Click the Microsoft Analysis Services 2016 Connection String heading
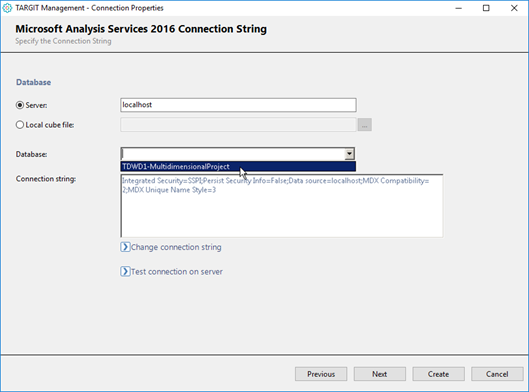This screenshot has height=392, width=529. 141,29
